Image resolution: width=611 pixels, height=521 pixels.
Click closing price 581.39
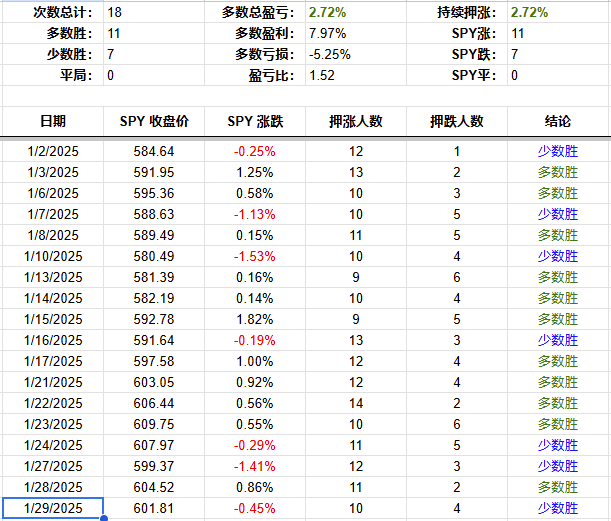coord(154,277)
